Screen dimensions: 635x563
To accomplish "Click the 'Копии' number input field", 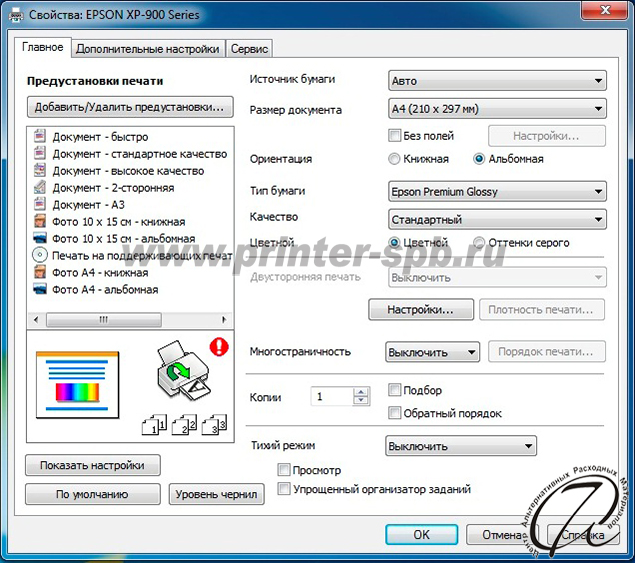I will [x=332, y=396].
